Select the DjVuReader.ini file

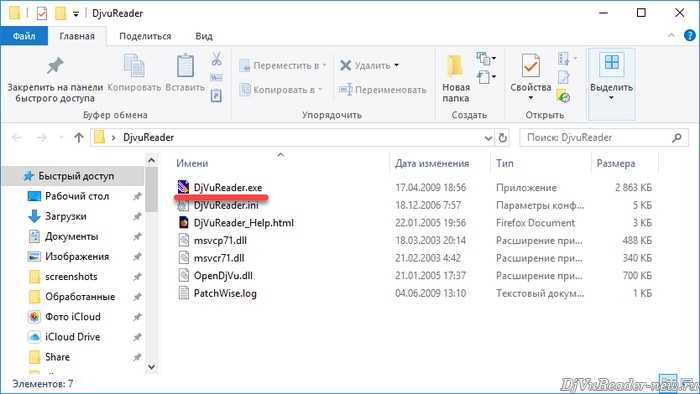point(226,205)
